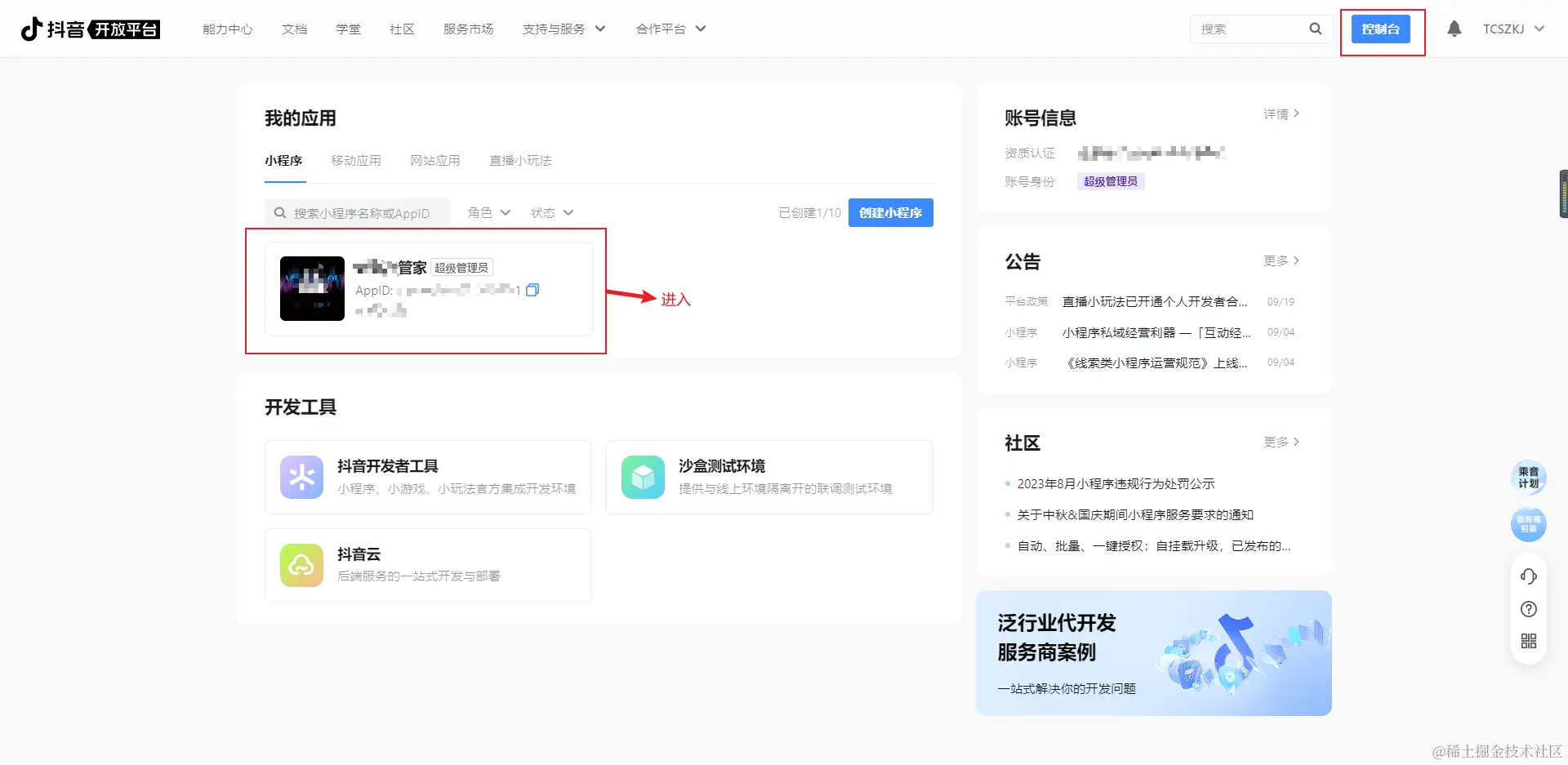Open the 抖音开发者工具 card title
Screen dimensions: 1568x765
388,466
